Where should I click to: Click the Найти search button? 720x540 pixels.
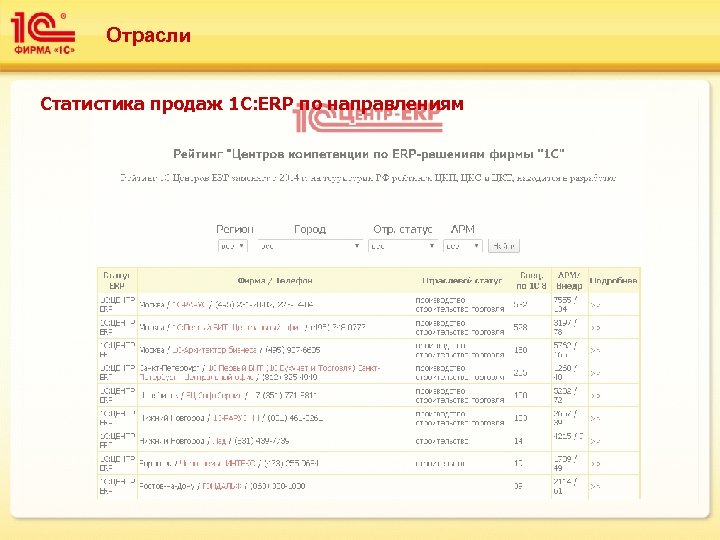504,246
